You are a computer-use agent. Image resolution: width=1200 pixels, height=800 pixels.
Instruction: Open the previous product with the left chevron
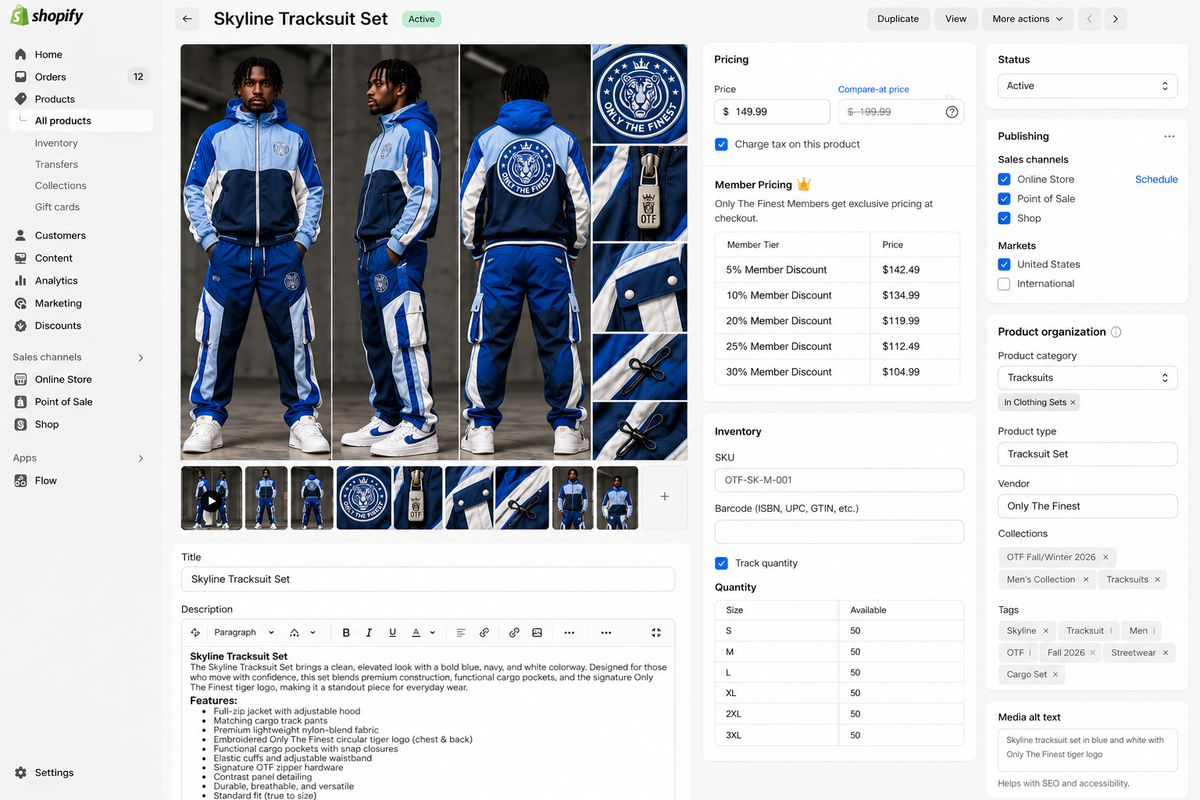[x=1090, y=19]
